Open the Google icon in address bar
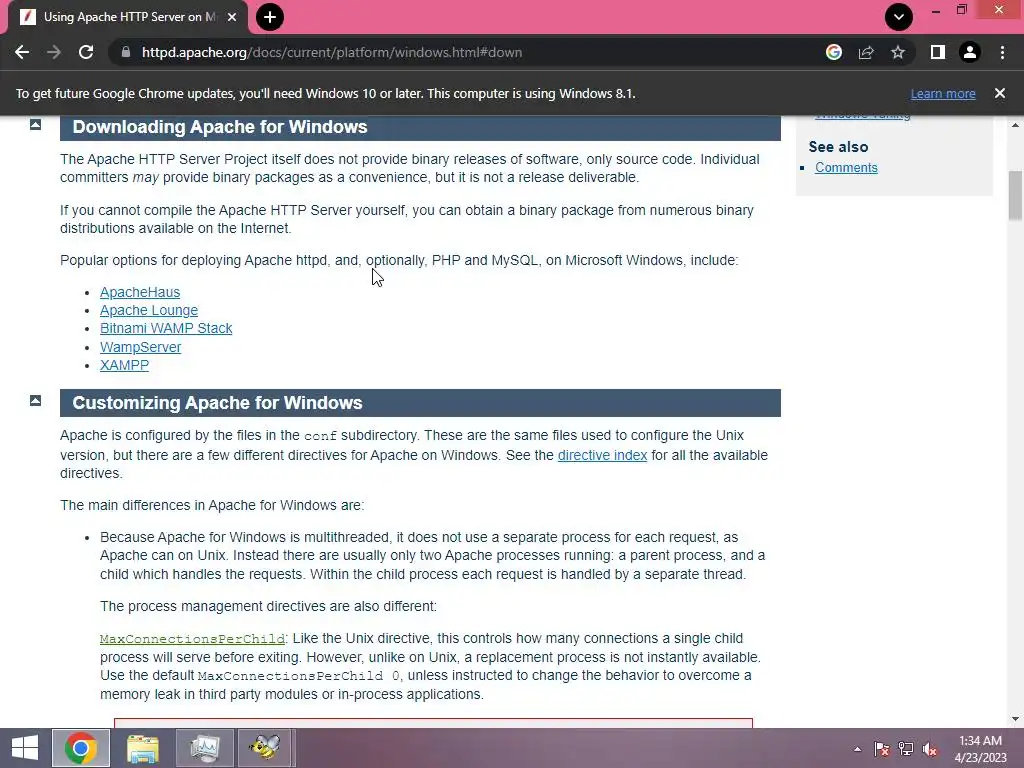The image size is (1024, 768). 834,52
